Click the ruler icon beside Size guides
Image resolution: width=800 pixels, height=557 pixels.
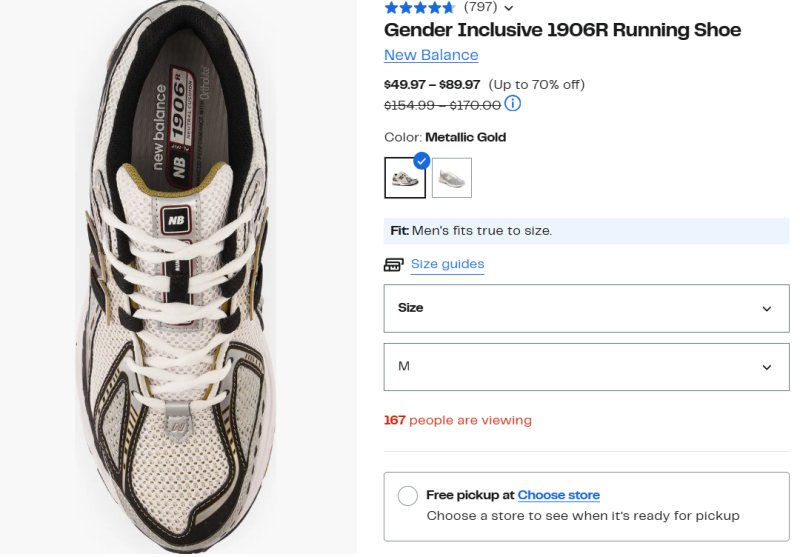[x=394, y=265]
